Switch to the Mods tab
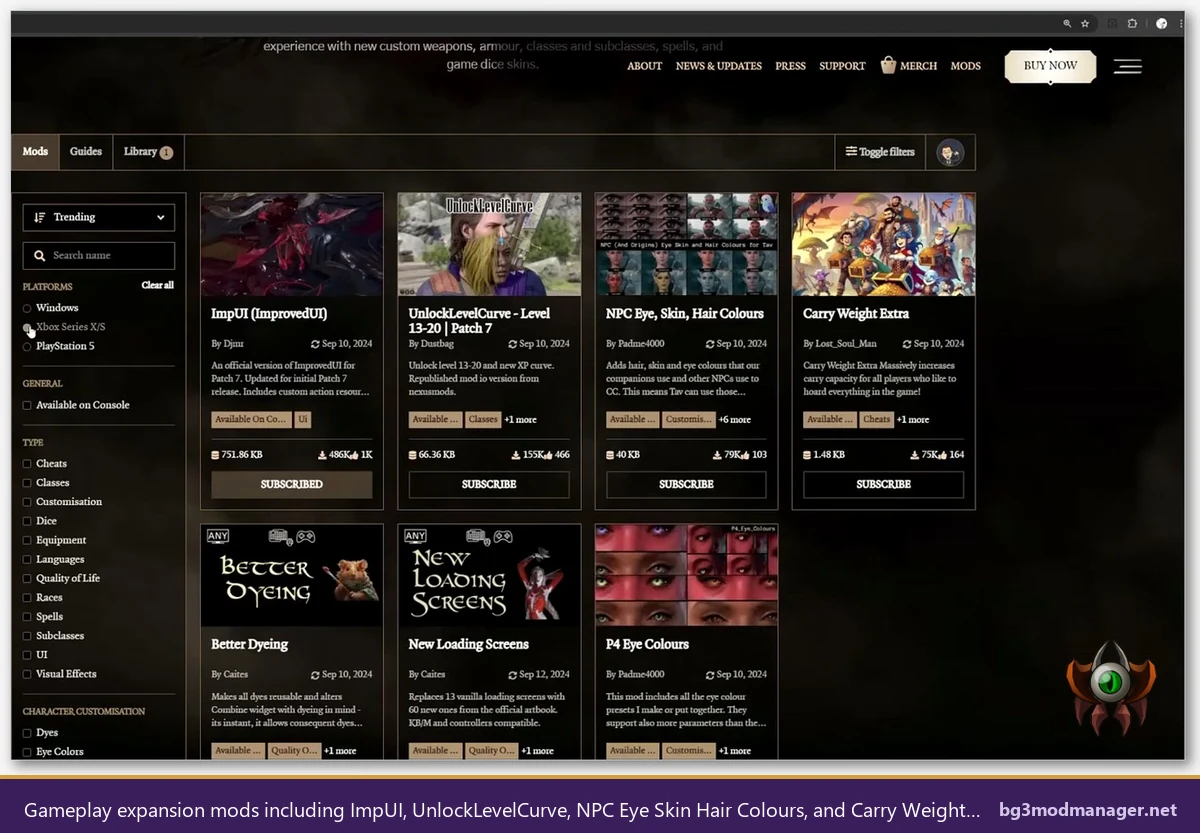 tap(35, 152)
